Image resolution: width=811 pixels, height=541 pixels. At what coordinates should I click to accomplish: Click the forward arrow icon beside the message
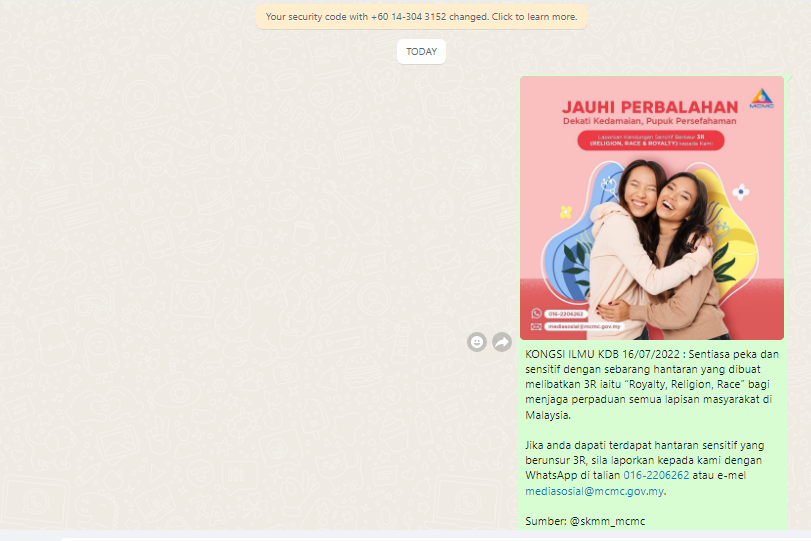502,342
